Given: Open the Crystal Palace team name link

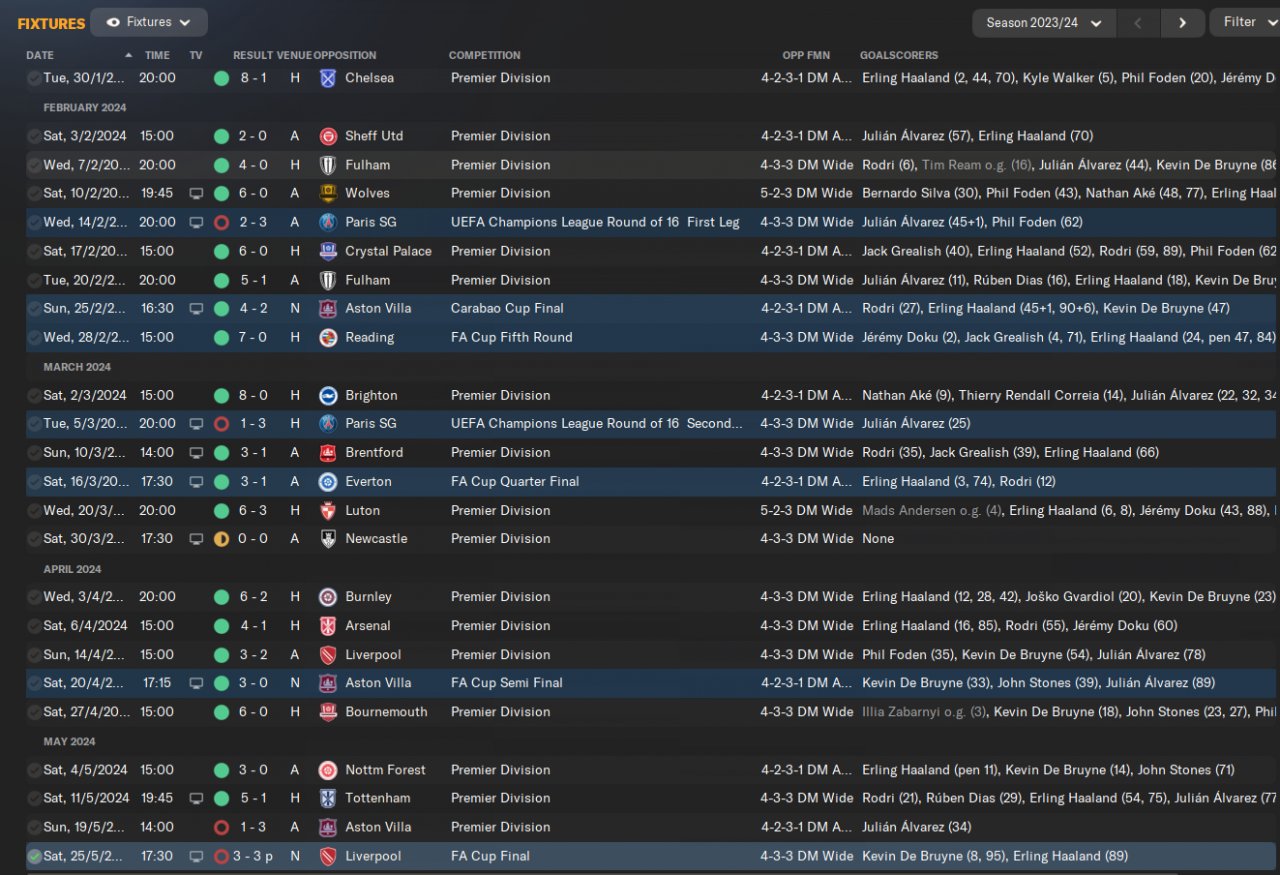Looking at the screenshot, I should tap(388, 251).
